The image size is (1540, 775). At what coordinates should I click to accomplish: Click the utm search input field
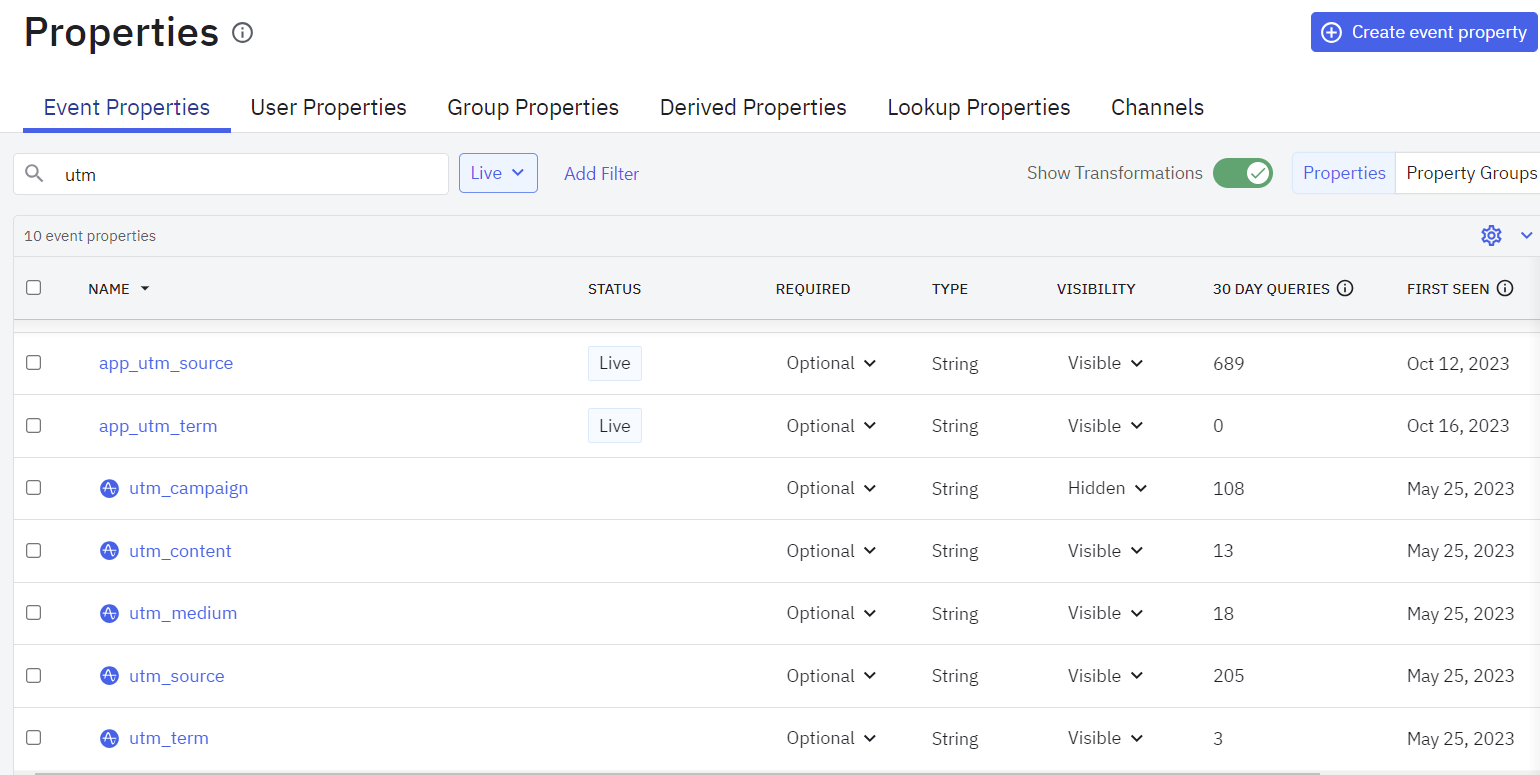click(250, 174)
